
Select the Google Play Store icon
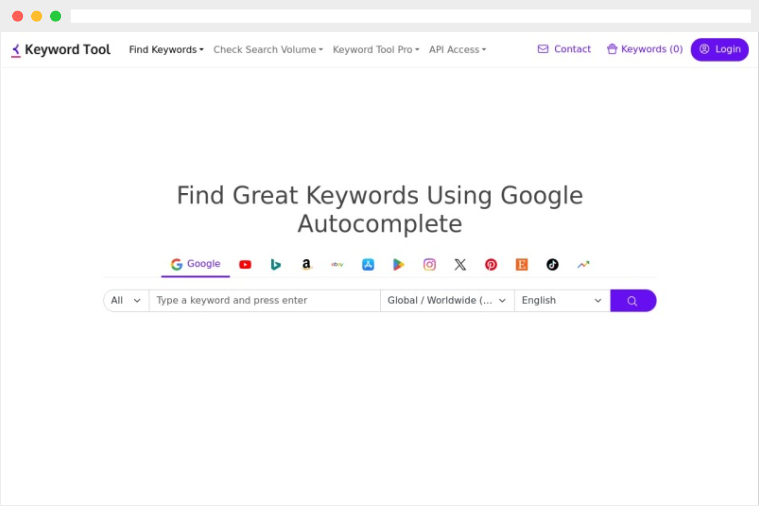(398, 264)
